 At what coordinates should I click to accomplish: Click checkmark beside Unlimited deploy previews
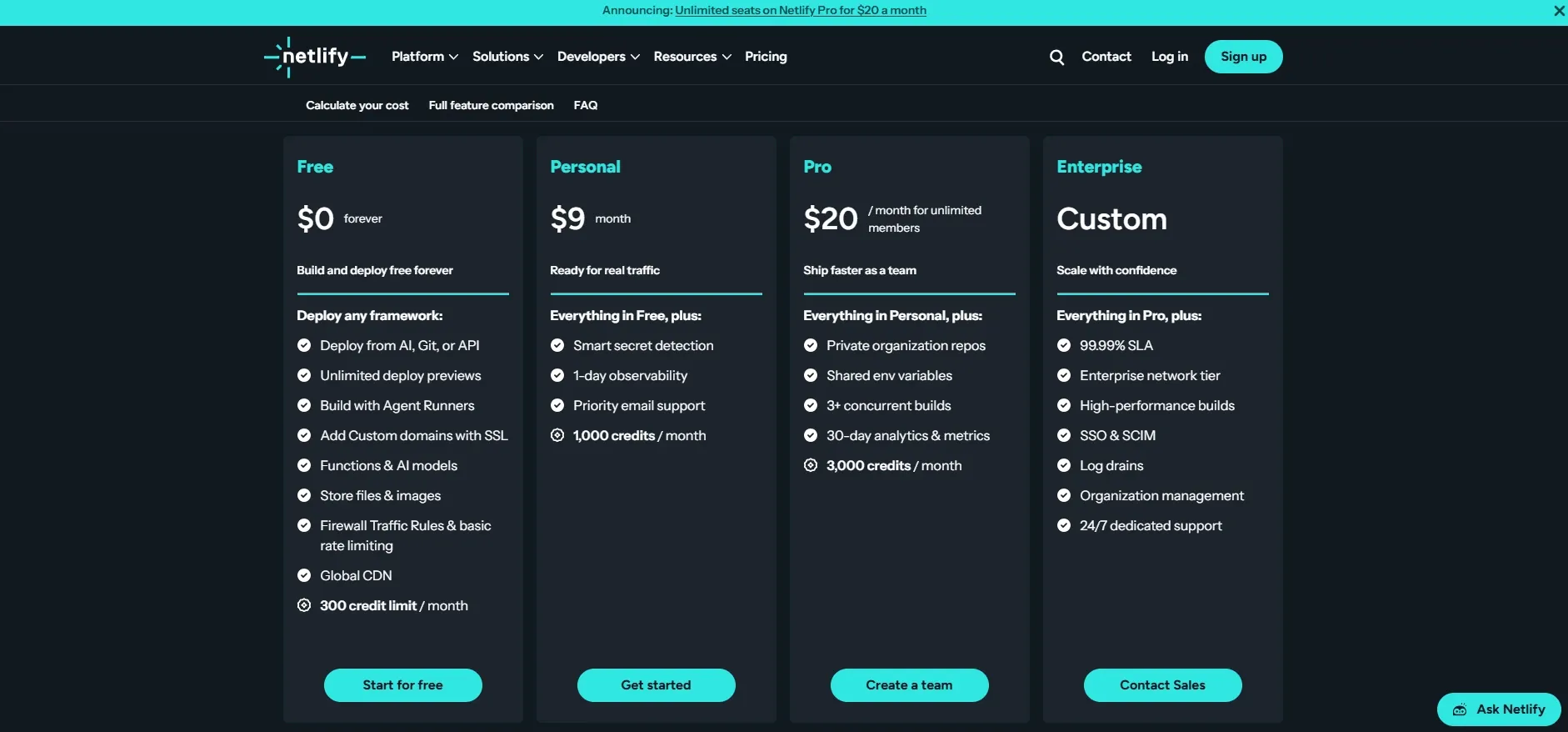304,375
